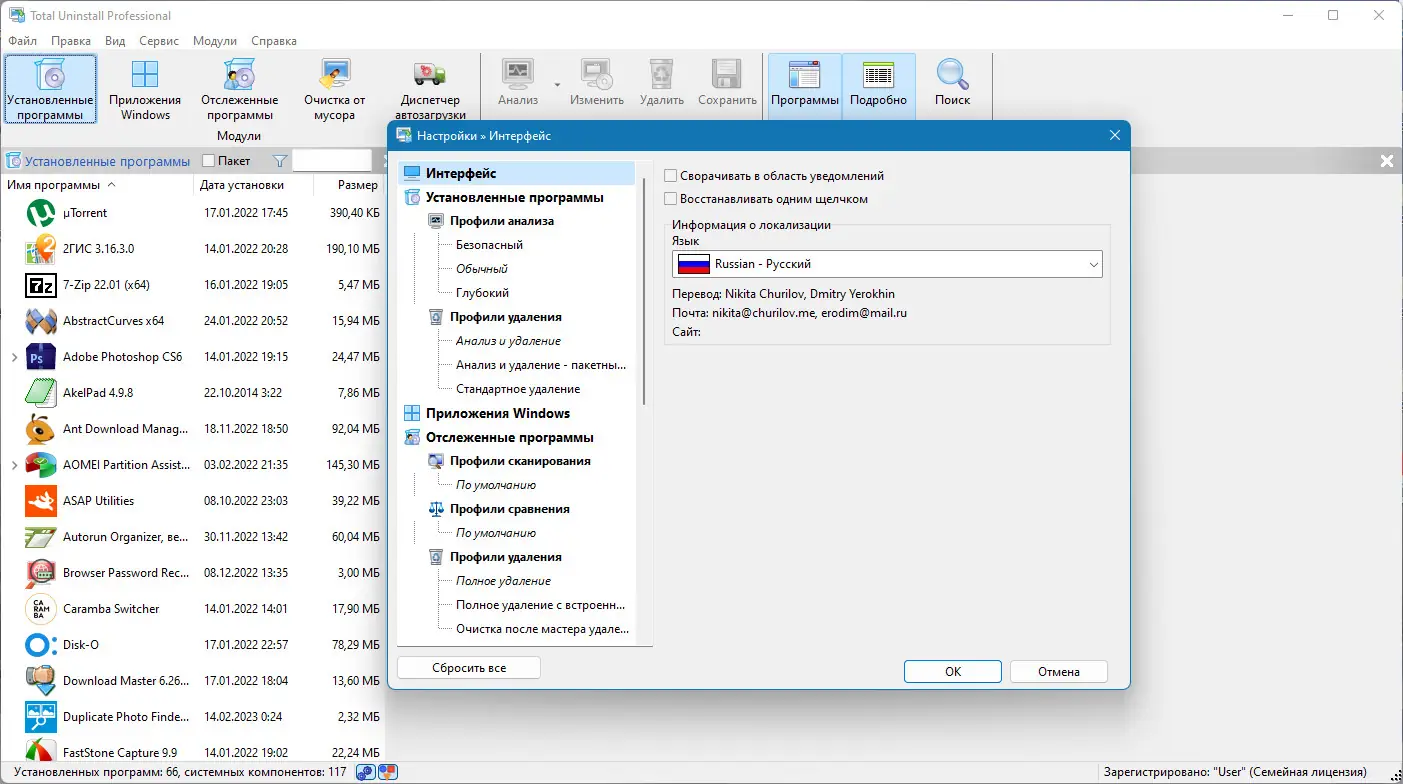Select the µTorrent program icon

tap(41, 213)
